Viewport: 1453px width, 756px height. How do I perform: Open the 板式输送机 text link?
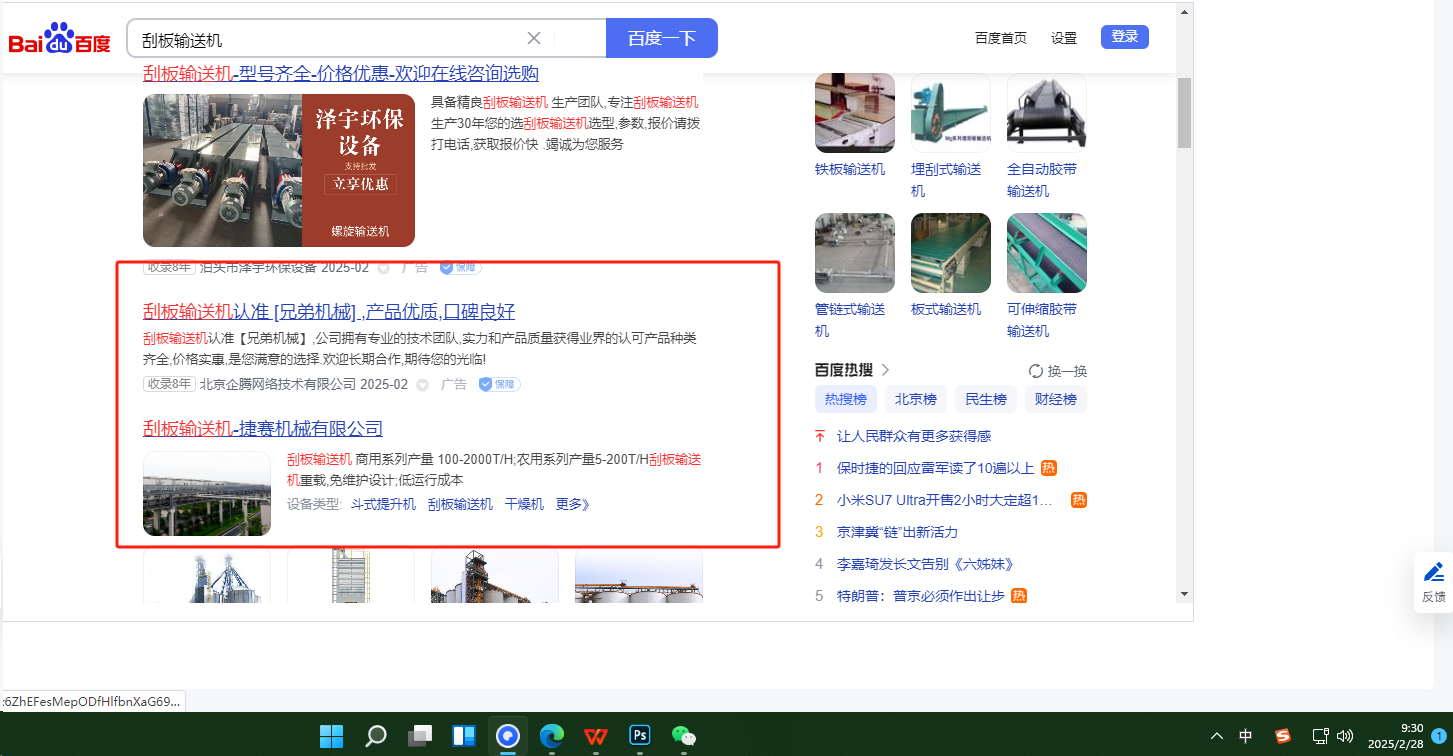(946, 309)
